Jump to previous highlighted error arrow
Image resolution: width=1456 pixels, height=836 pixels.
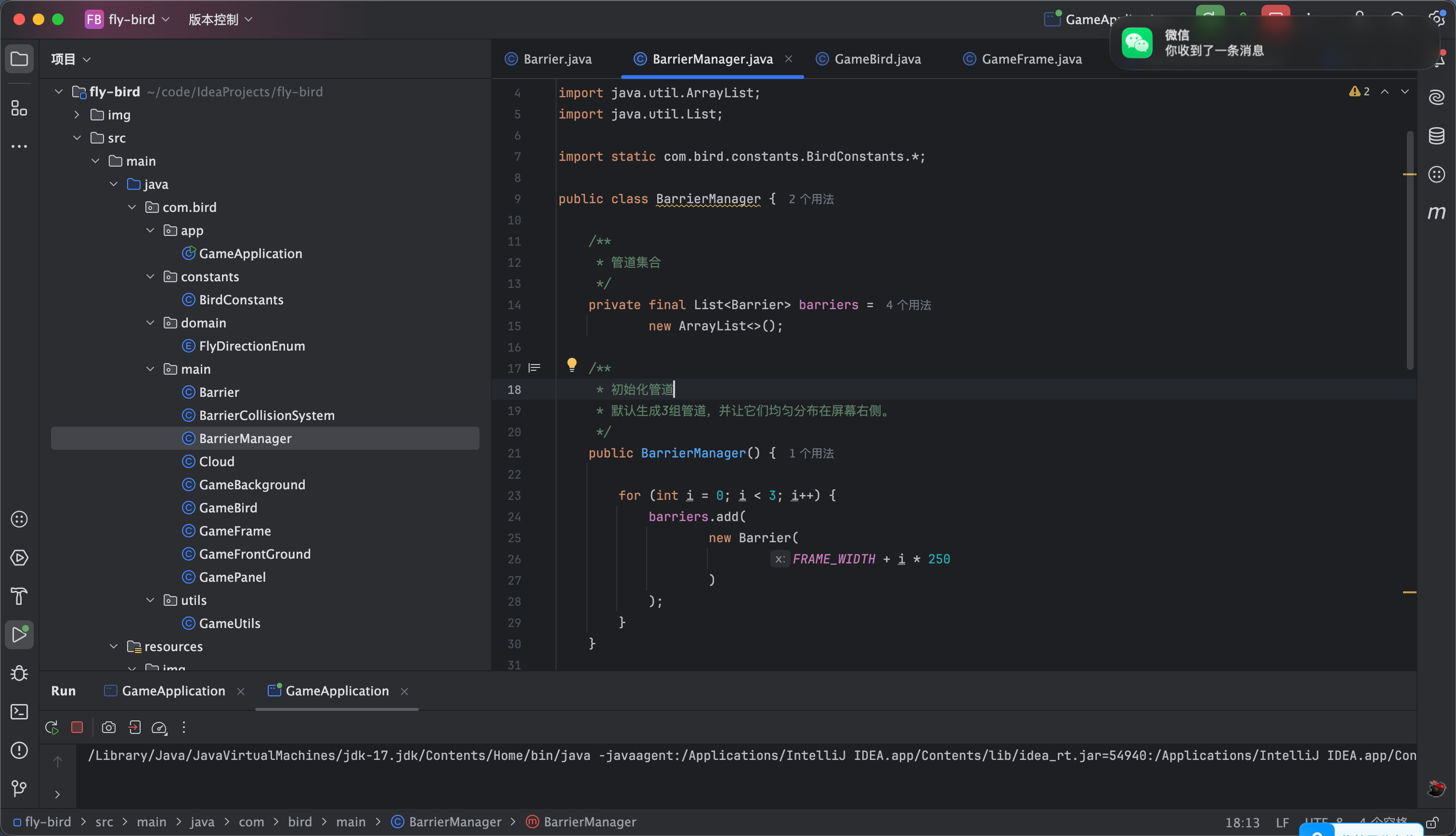click(1385, 91)
